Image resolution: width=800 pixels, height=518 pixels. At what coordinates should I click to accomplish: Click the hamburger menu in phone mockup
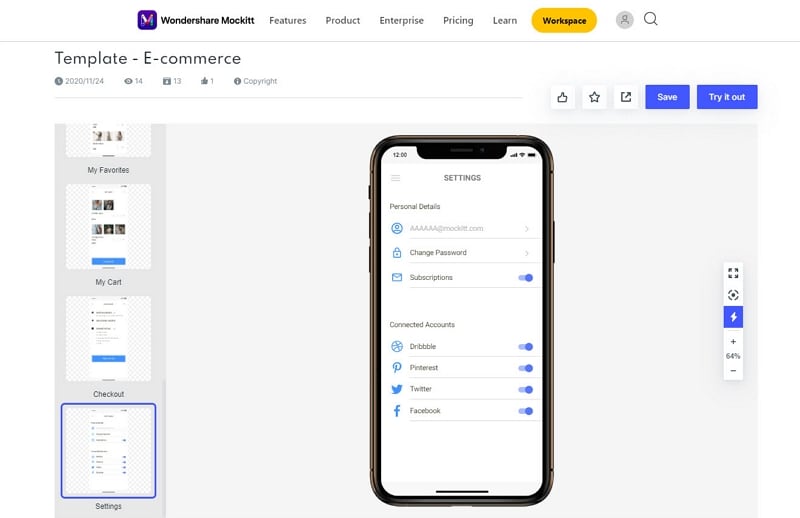395,178
